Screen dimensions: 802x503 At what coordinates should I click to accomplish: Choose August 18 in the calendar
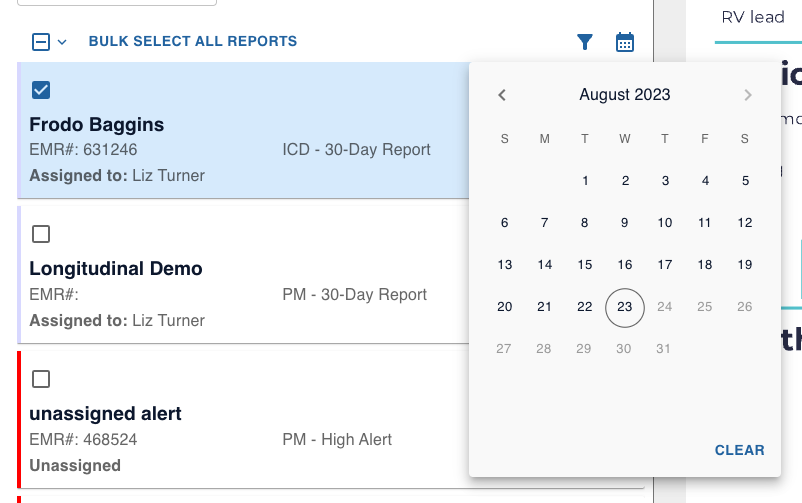pyautogui.click(x=705, y=265)
